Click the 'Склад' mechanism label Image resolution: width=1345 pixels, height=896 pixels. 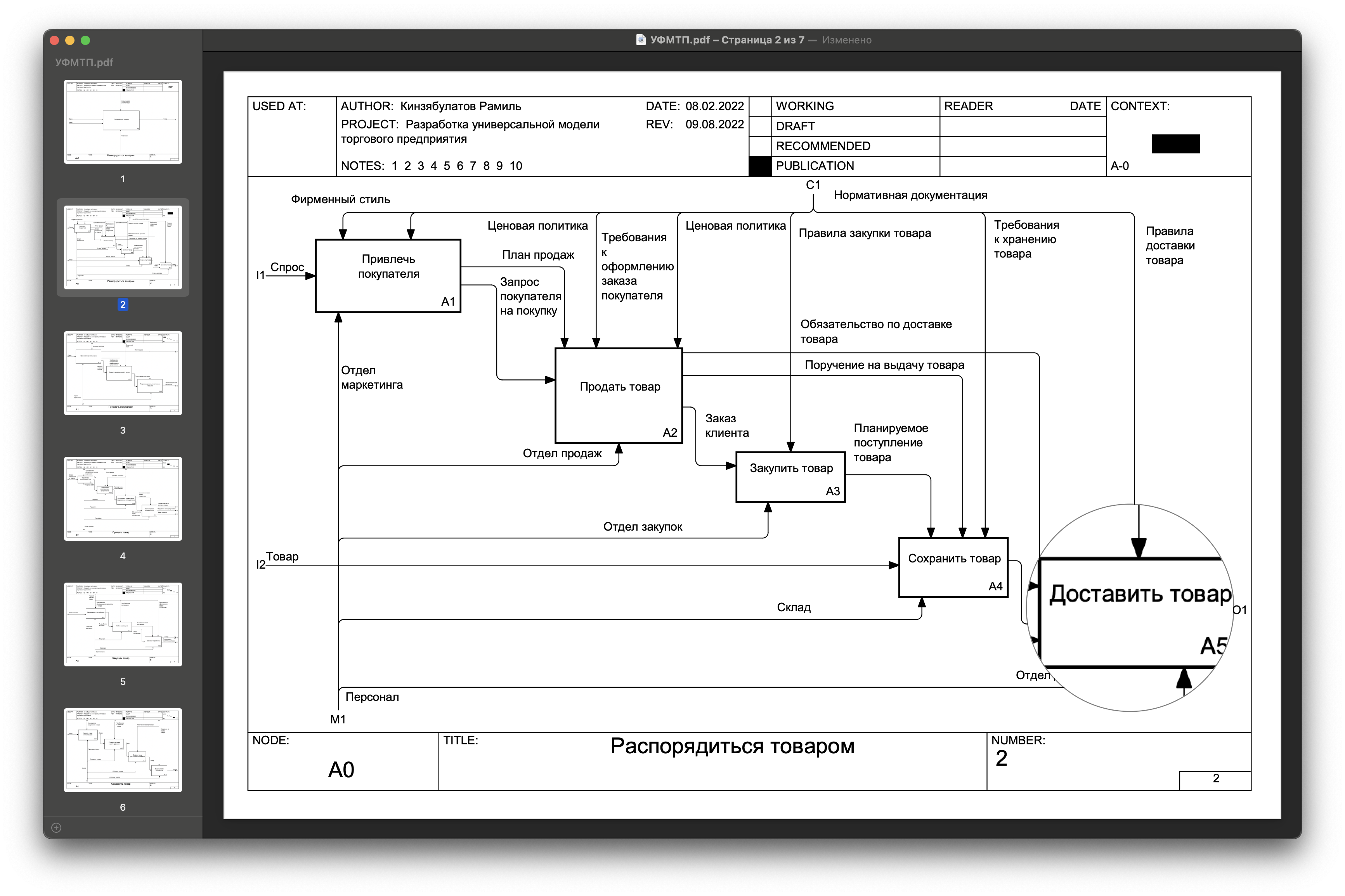(x=794, y=607)
